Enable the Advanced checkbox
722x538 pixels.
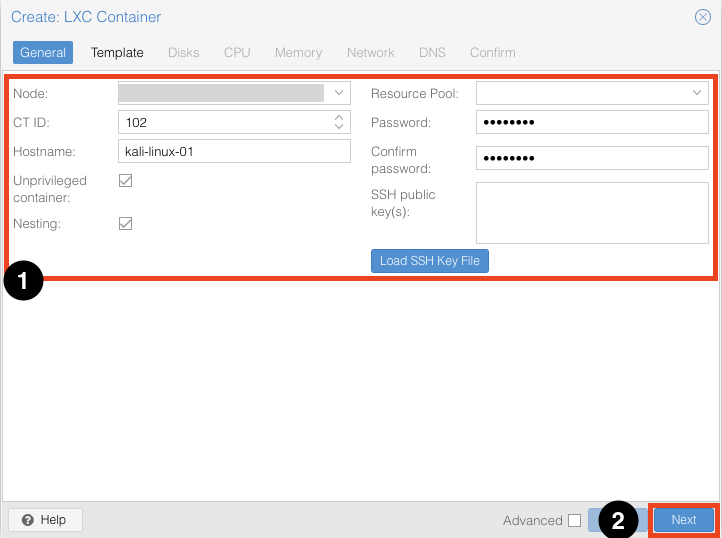(574, 520)
